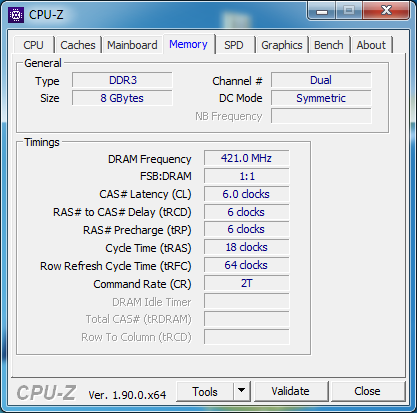Click the RAS# to CAS# Delay (tRCD) label
This screenshot has width=417, height=413.
[x=122, y=212]
